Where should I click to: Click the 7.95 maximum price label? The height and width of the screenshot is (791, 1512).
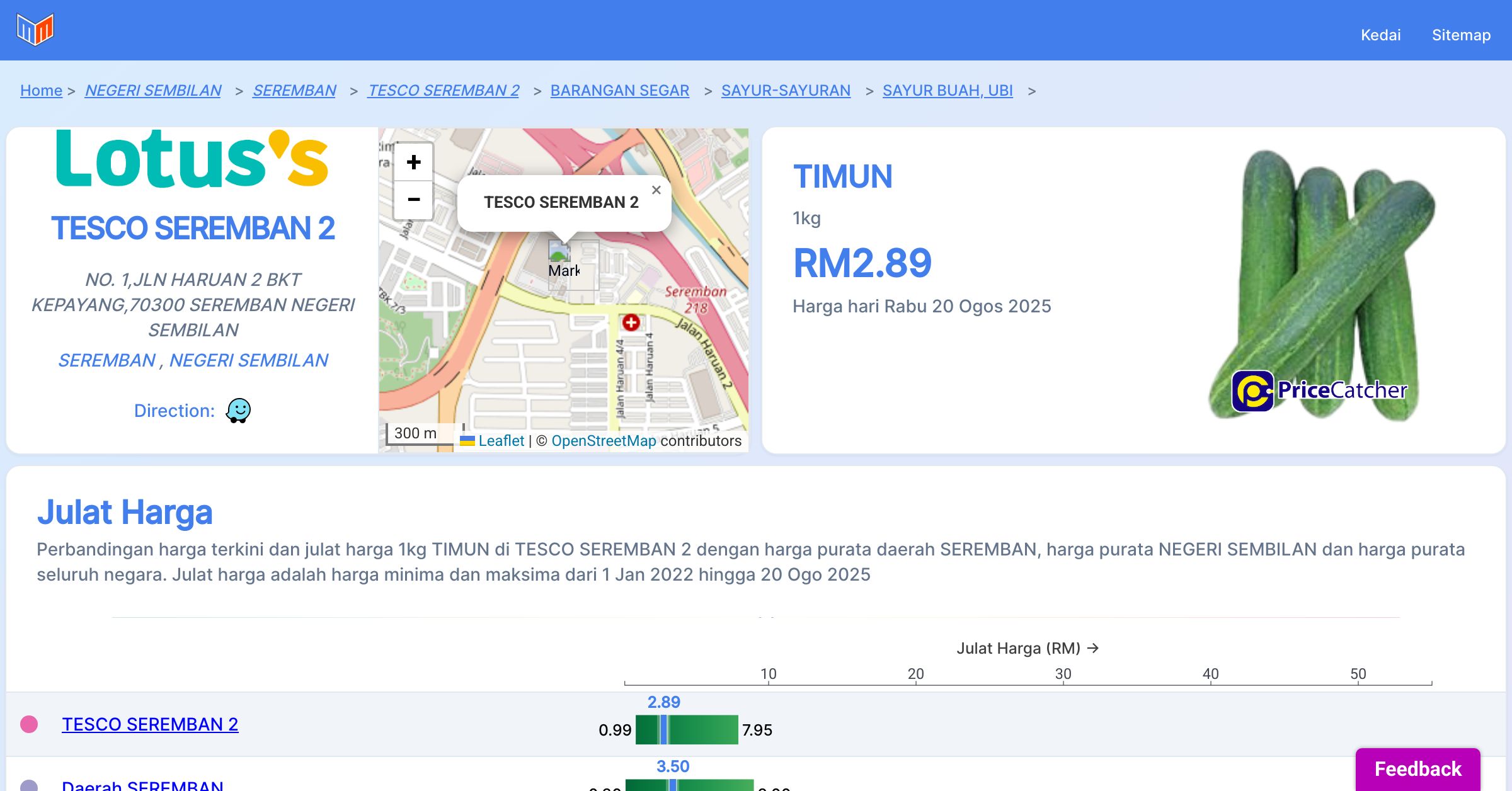[x=757, y=730]
